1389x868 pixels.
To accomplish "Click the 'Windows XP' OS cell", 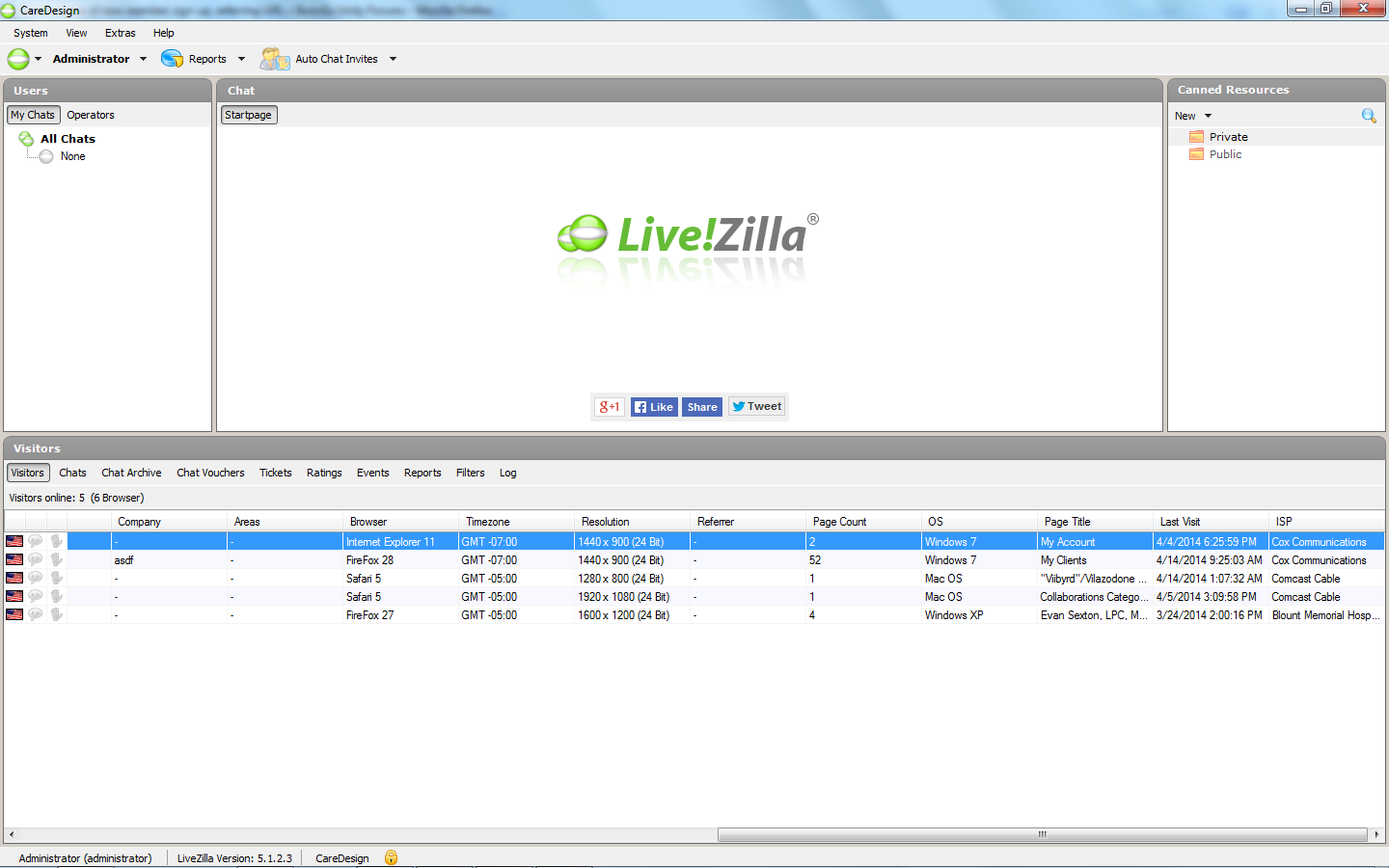I will click(x=980, y=615).
